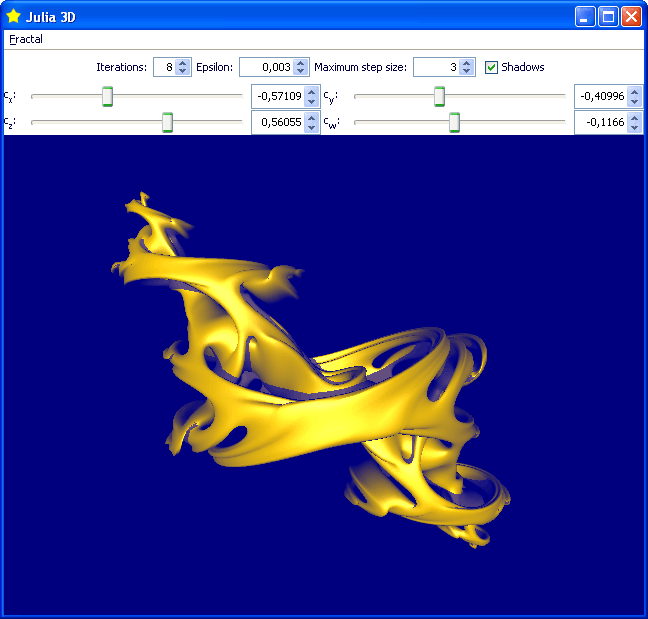Image resolution: width=648 pixels, height=619 pixels.
Task: Click the Epsilon value field
Action: (x=267, y=67)
